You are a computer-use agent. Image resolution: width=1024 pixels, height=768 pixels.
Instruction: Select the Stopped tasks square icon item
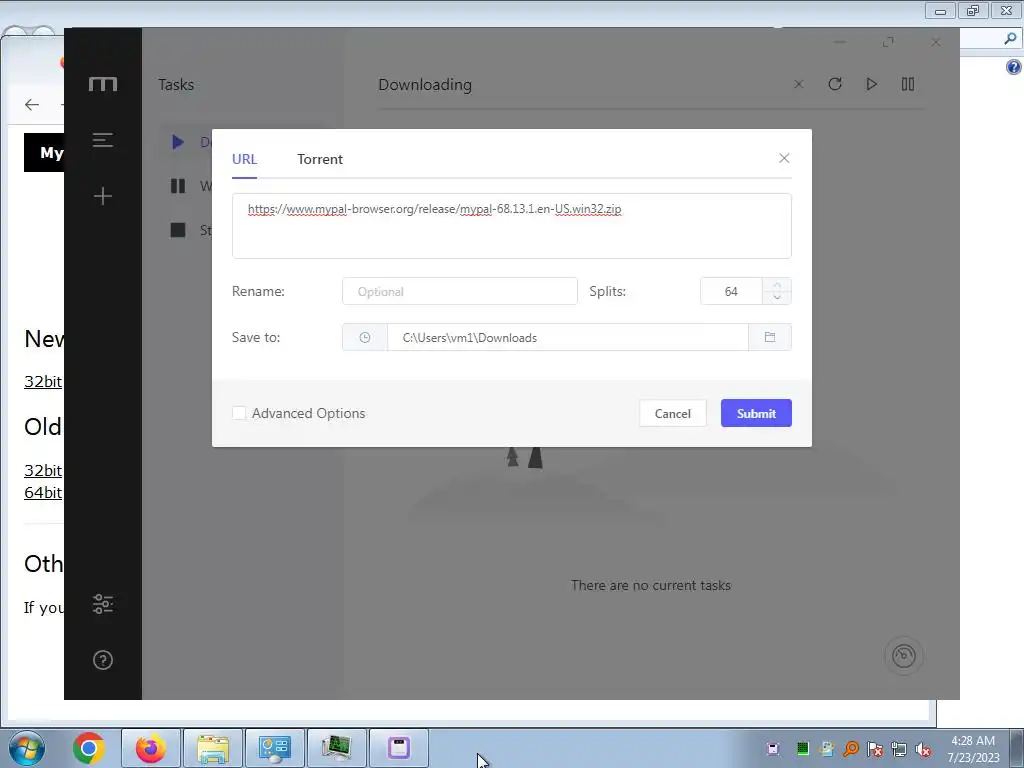point(178,230)
